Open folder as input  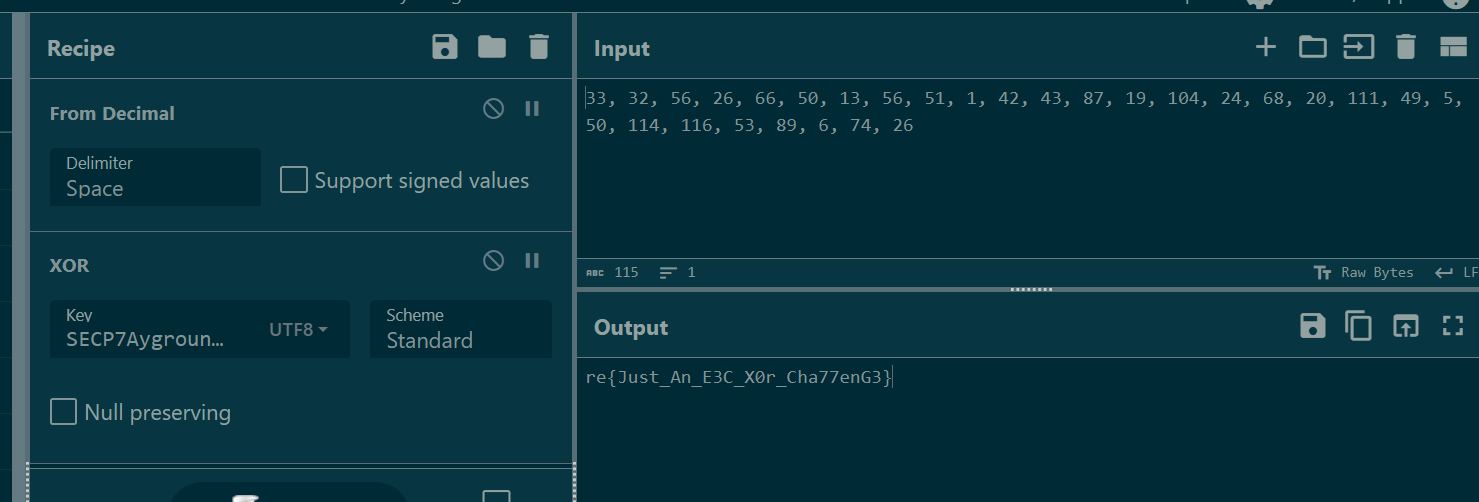click(x=1312, y=47)
